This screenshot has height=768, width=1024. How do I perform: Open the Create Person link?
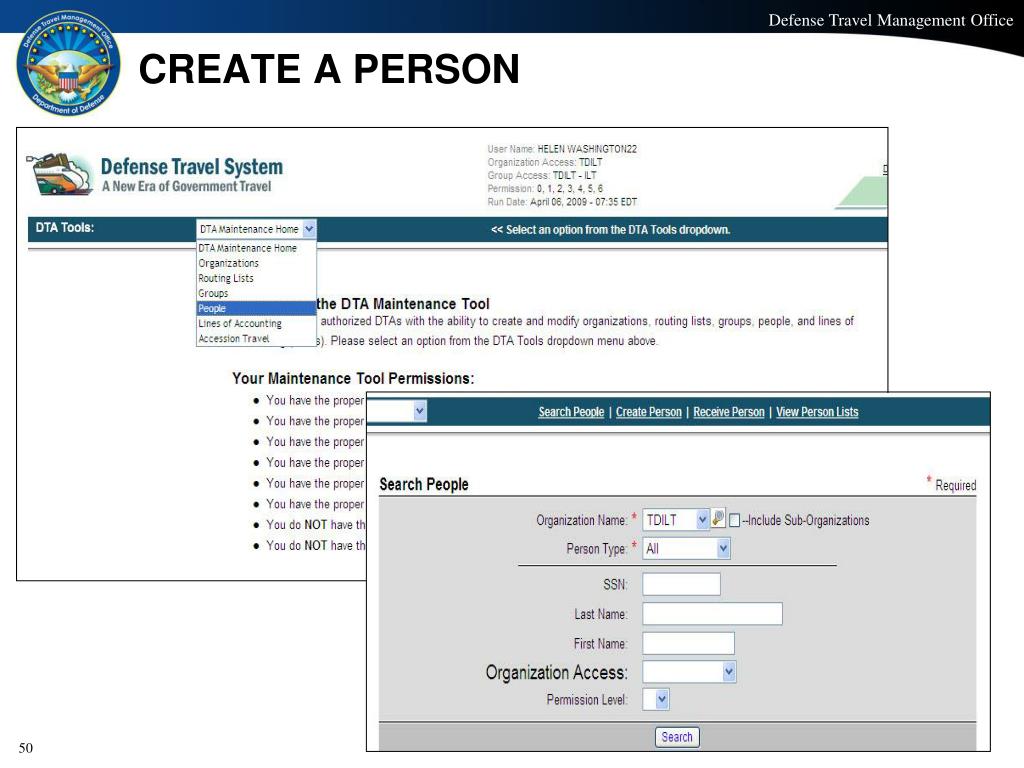coord(648,412)
